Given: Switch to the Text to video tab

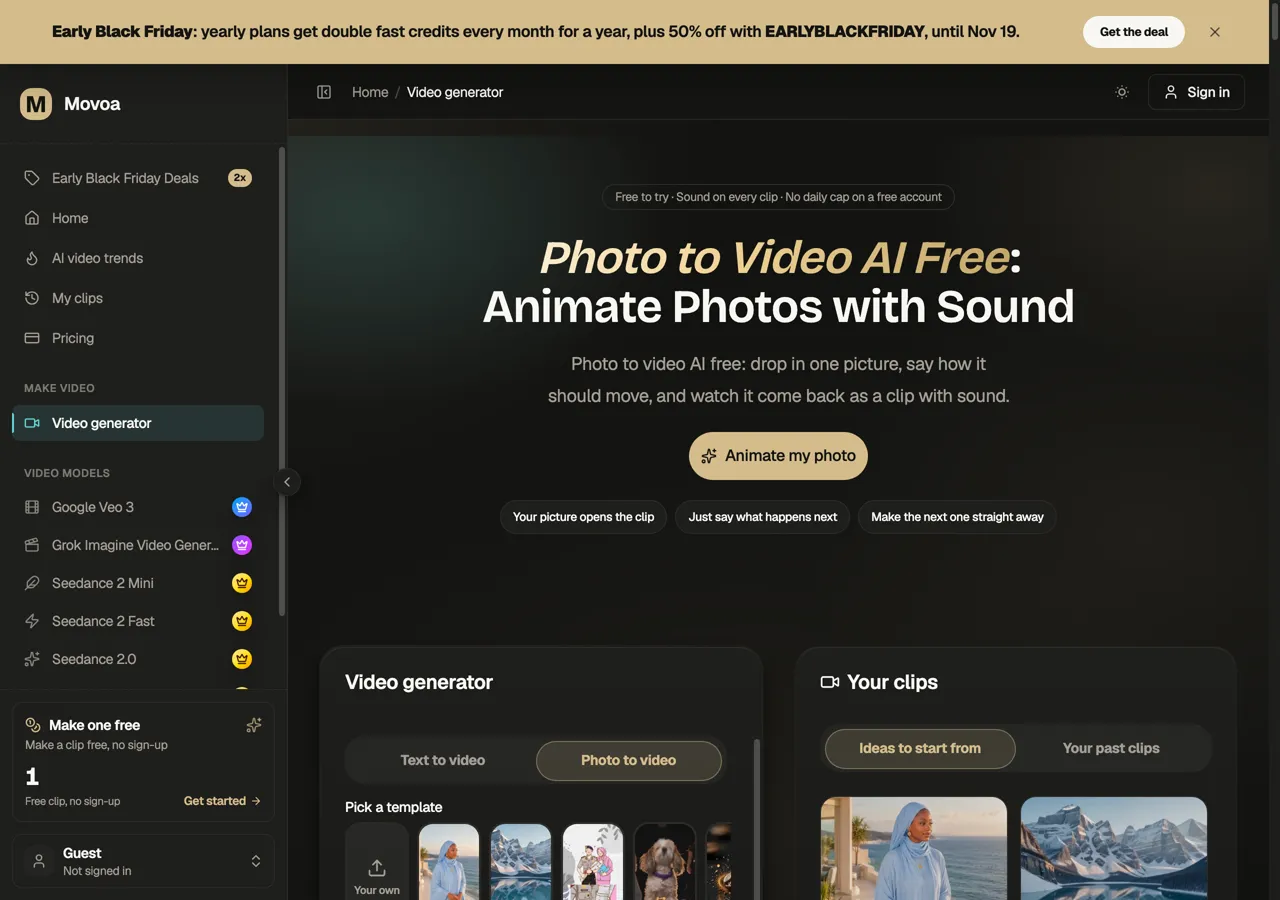Looking at the screenshot, I should point(443,760).
